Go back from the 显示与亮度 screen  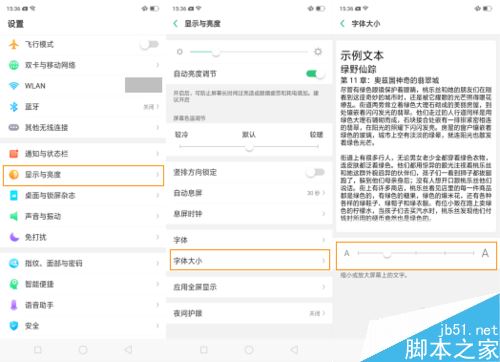coord(176,24)
